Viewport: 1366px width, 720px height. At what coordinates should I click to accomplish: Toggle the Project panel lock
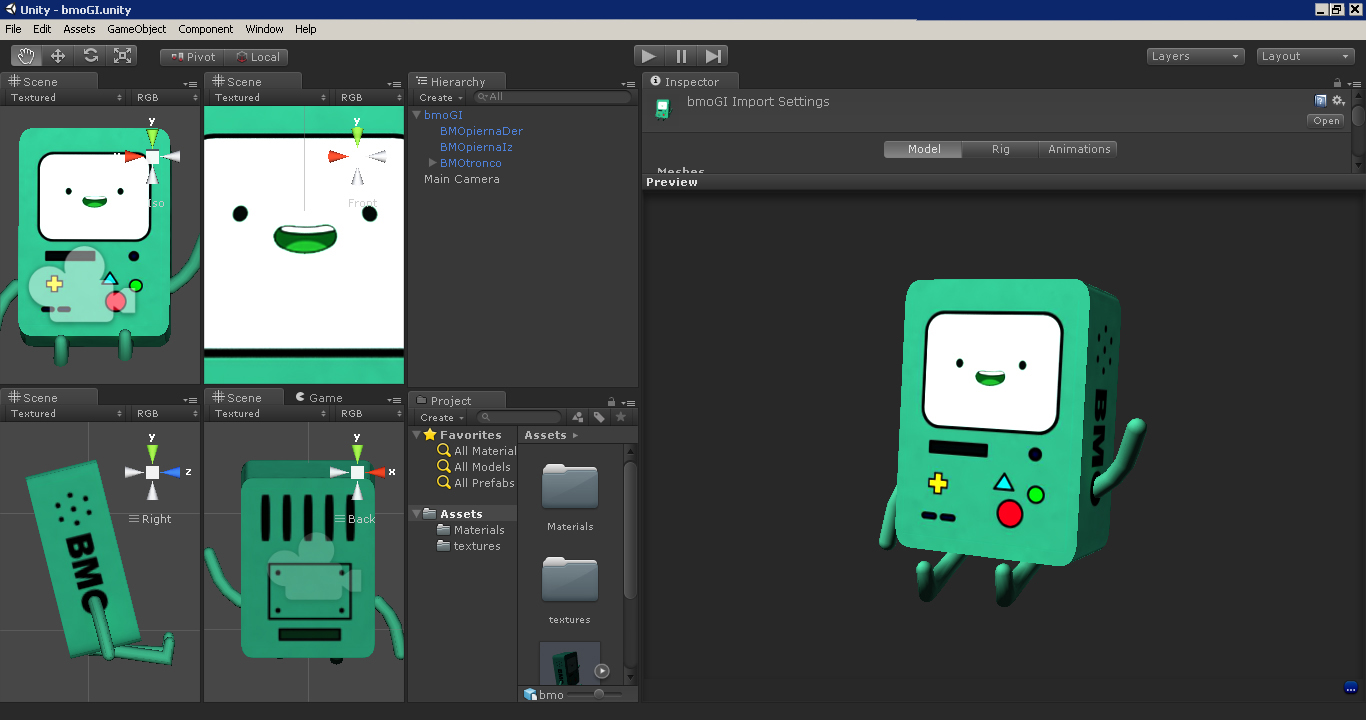click(611, 402)
